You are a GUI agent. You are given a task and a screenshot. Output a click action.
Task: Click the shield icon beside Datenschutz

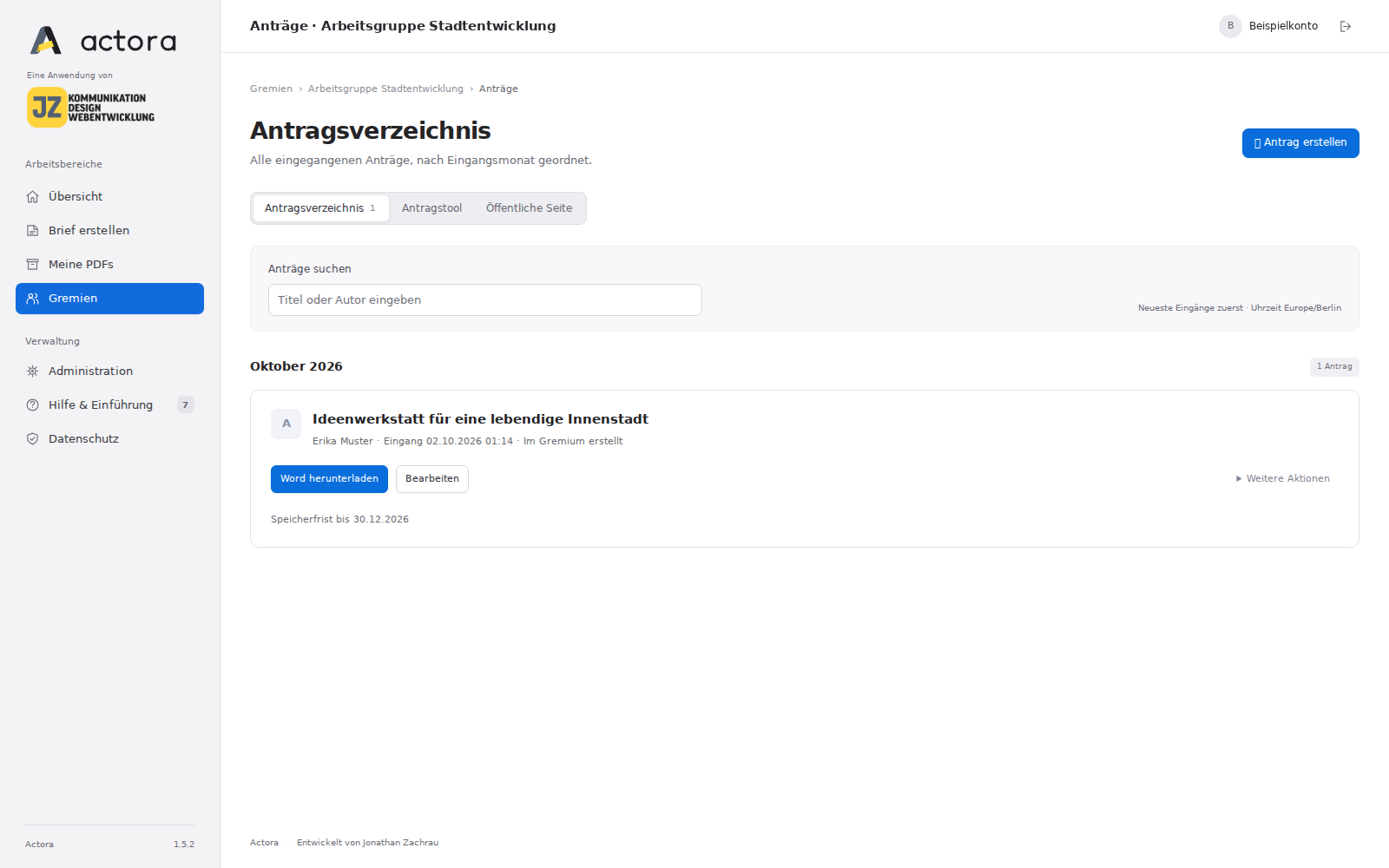pyautogui.click(x=33, y=439)
